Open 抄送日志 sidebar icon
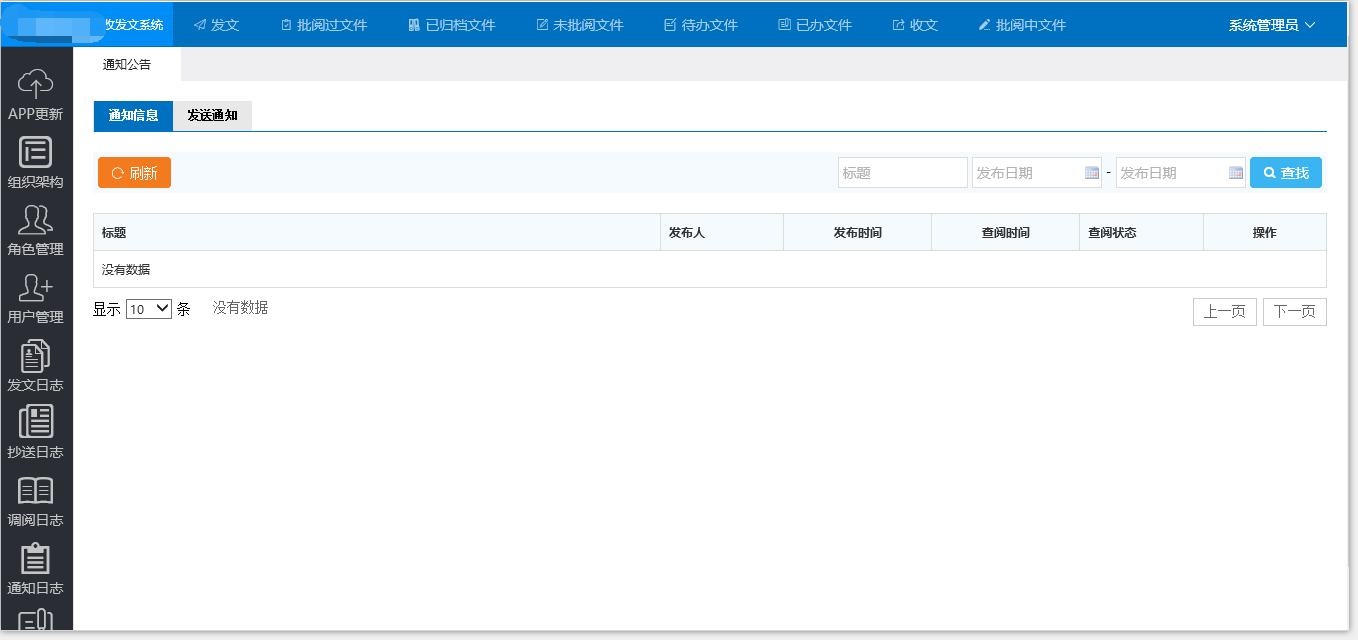The height and width of the screenshot is (640, 1358). click(x=36, y=422)
